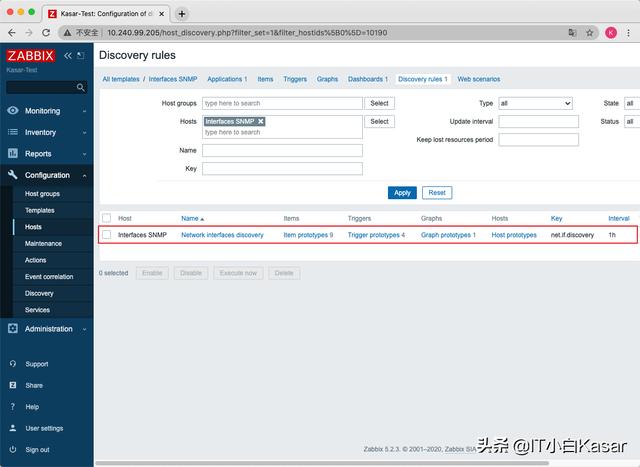640x467 pixels.
Task: Click the Name filter input field
Action: [282, 150]
